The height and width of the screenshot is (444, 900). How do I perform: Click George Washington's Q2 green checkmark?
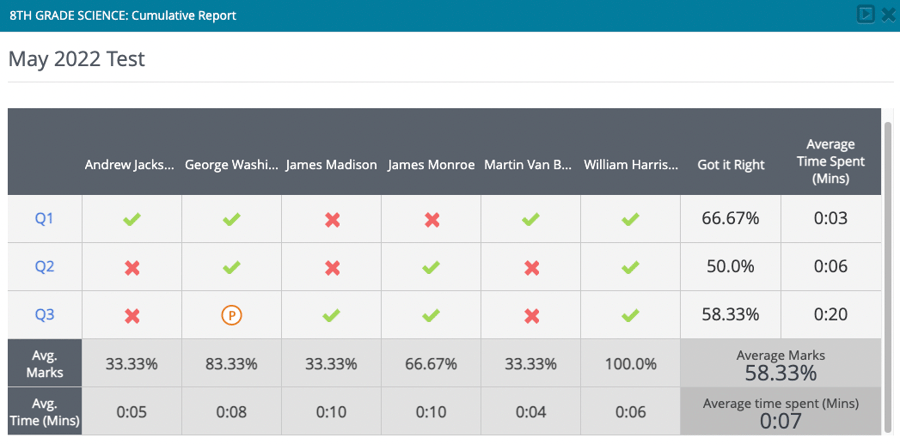click(x=231, y=267)
